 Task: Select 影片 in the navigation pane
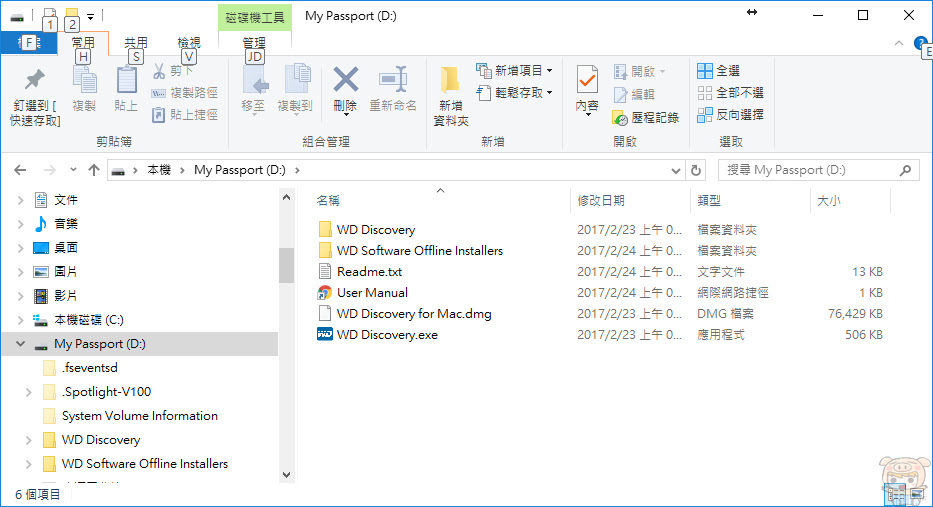pos(65,296)
